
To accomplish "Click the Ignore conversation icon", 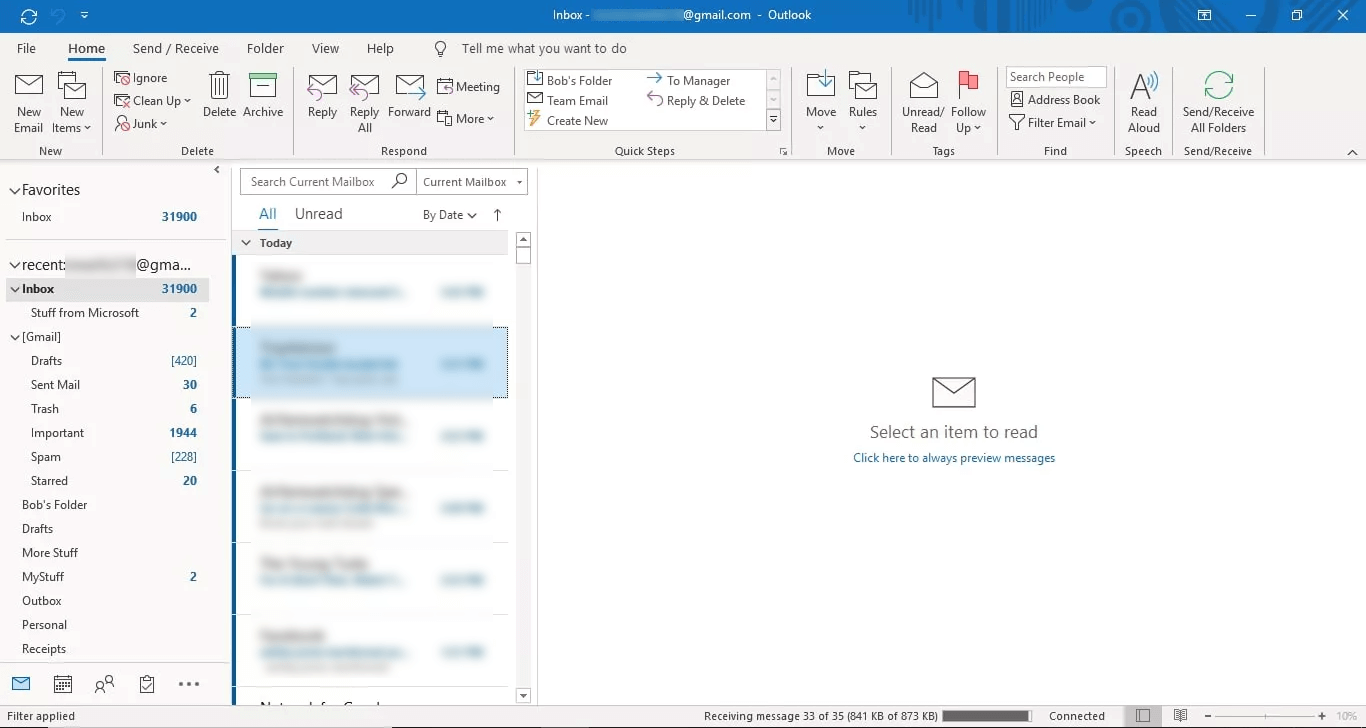I will coord(122,78).
